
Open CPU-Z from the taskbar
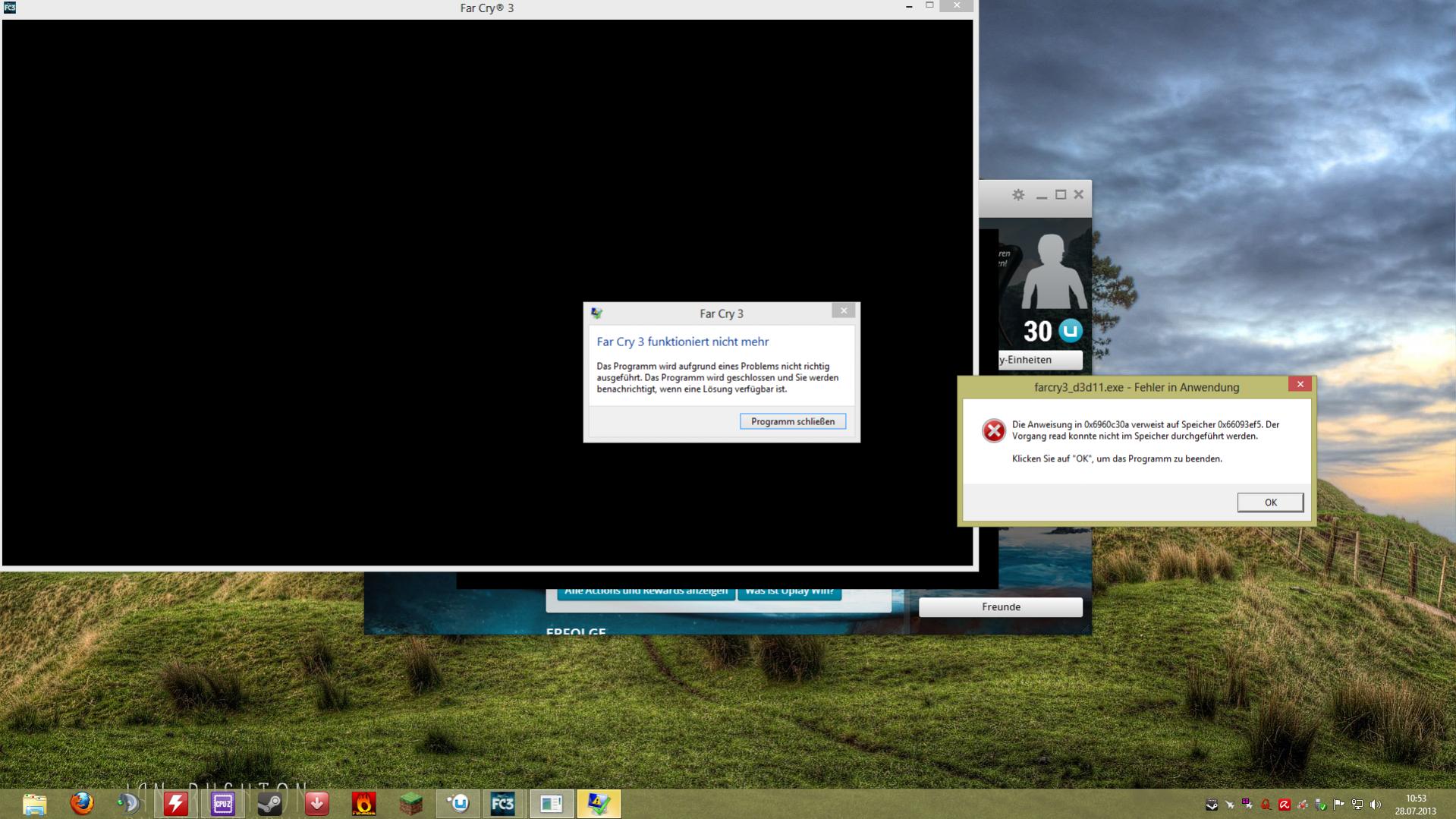(x=222, y=803)
